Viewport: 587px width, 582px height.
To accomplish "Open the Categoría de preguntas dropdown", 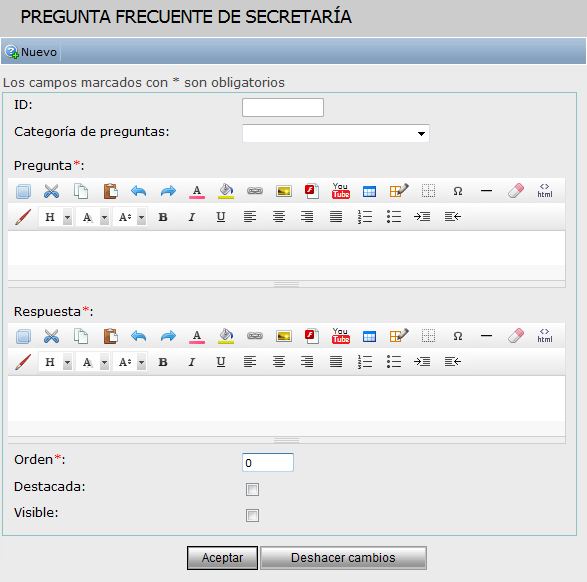I will pyautogui.click(x=336, y=133).
